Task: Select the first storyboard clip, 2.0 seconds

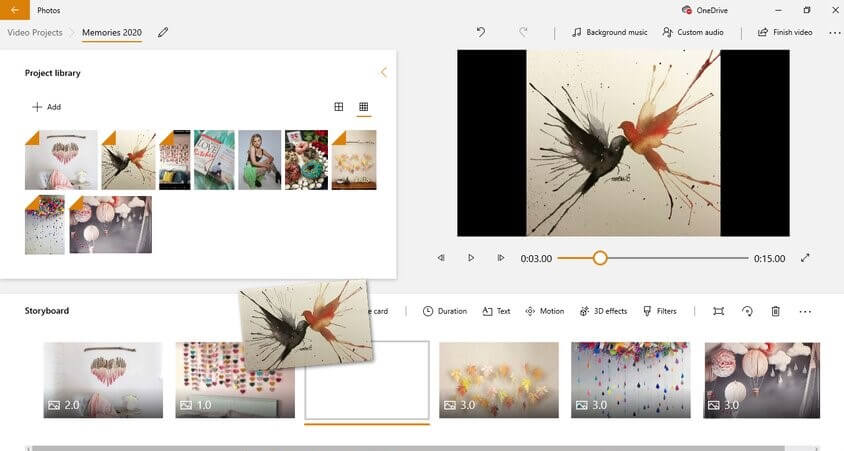Action: pos(103,380)
